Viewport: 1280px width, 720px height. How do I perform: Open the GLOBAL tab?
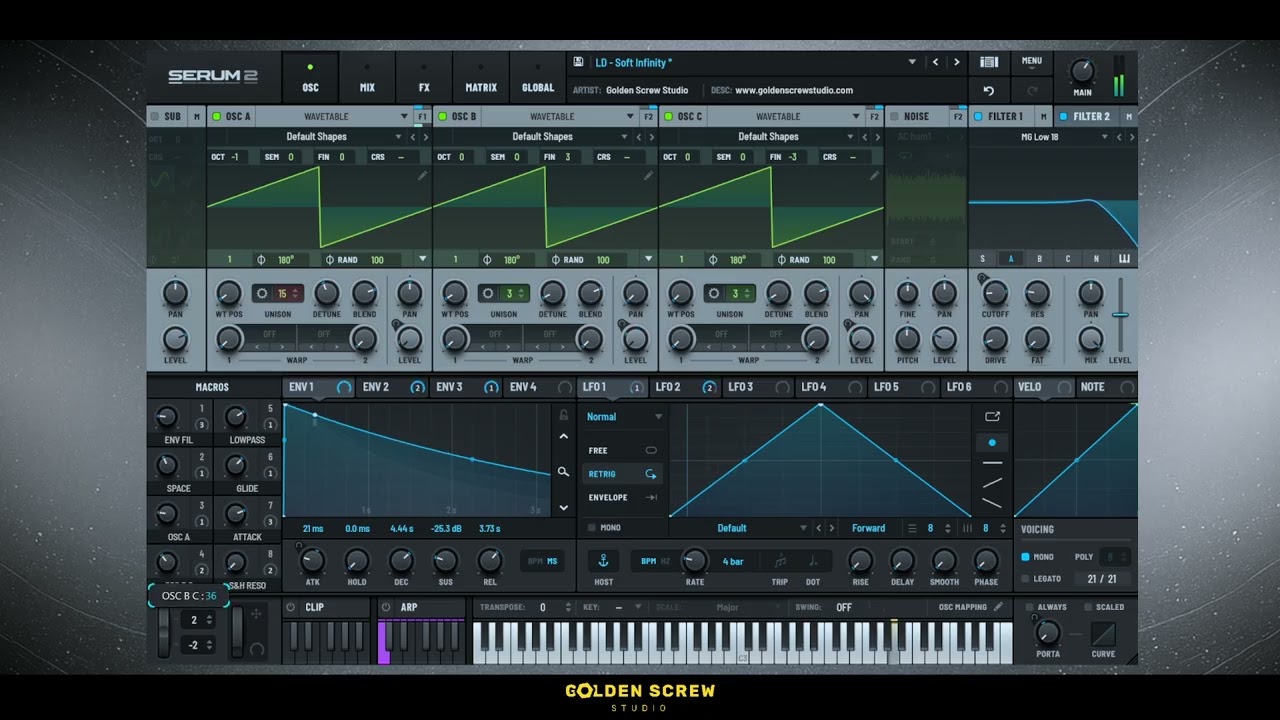[538, 77]
